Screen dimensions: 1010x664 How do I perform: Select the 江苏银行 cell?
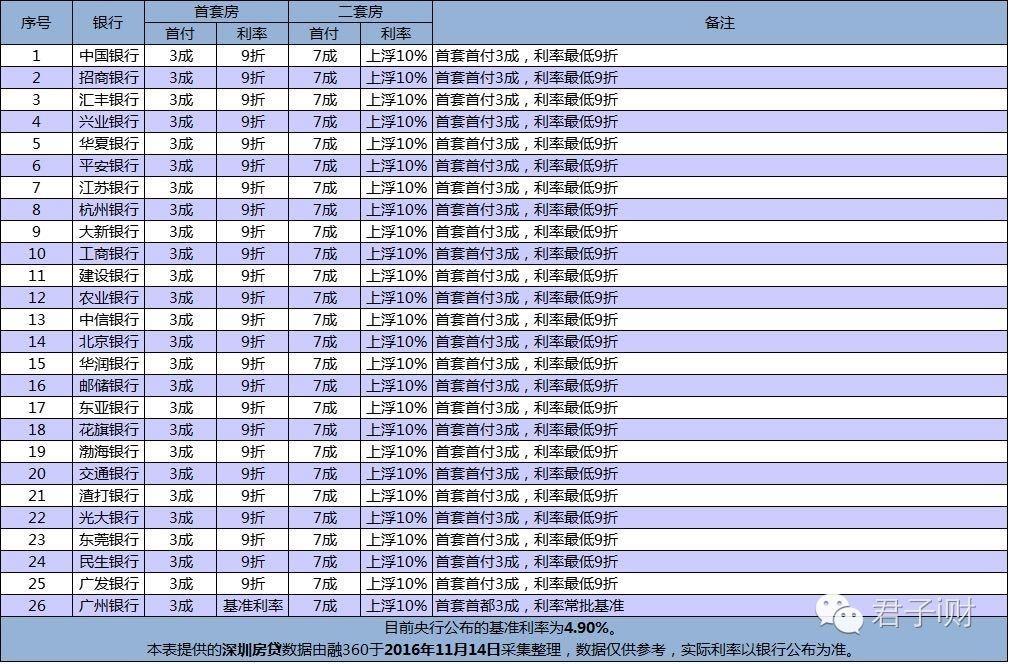click(108, 188)
